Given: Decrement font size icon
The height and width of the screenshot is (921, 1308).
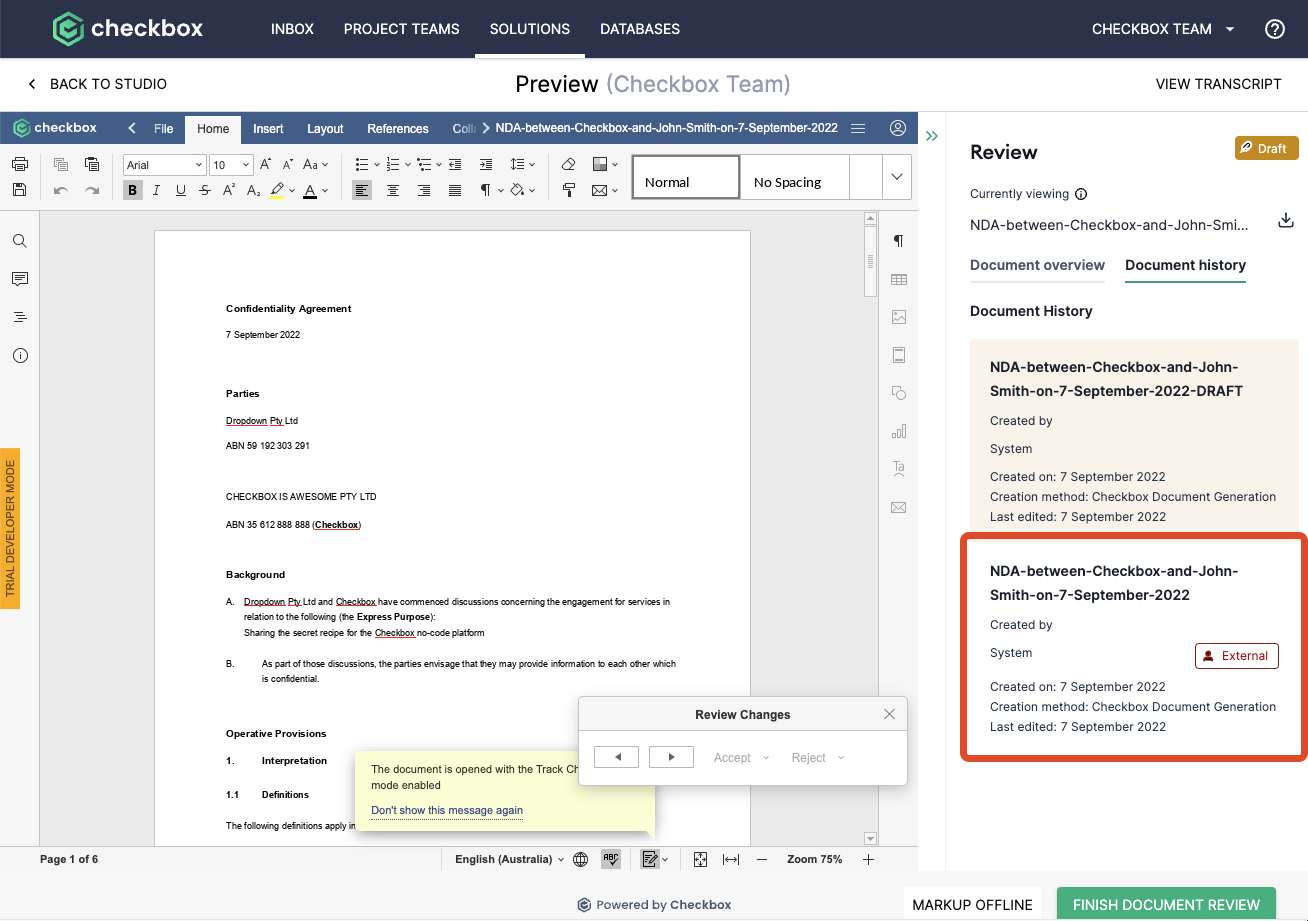Looking at the screenshot, I should 287,165.
